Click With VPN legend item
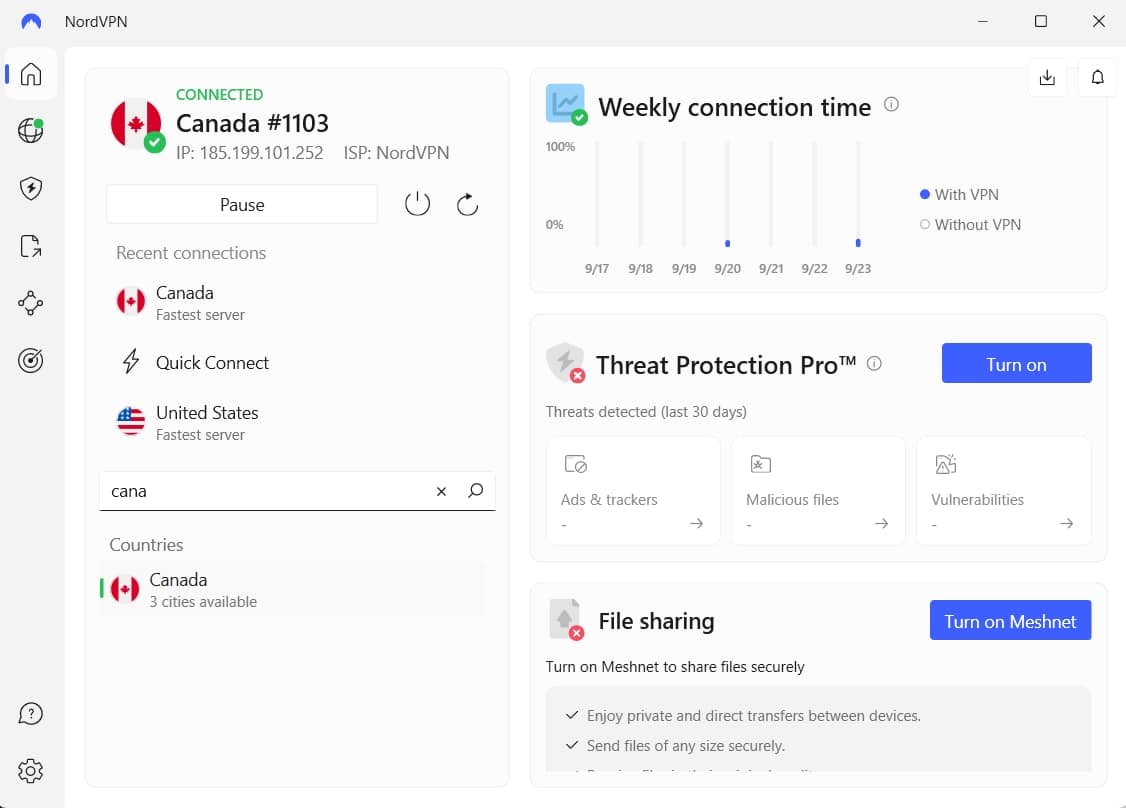The width and height of the screenshot is (1126, 808). click(959, 195)
